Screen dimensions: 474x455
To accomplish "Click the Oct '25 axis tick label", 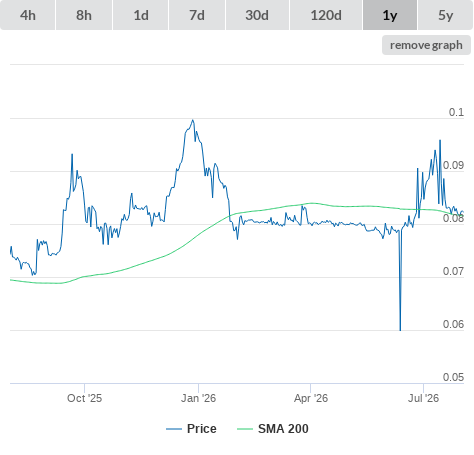I will 84,398.
